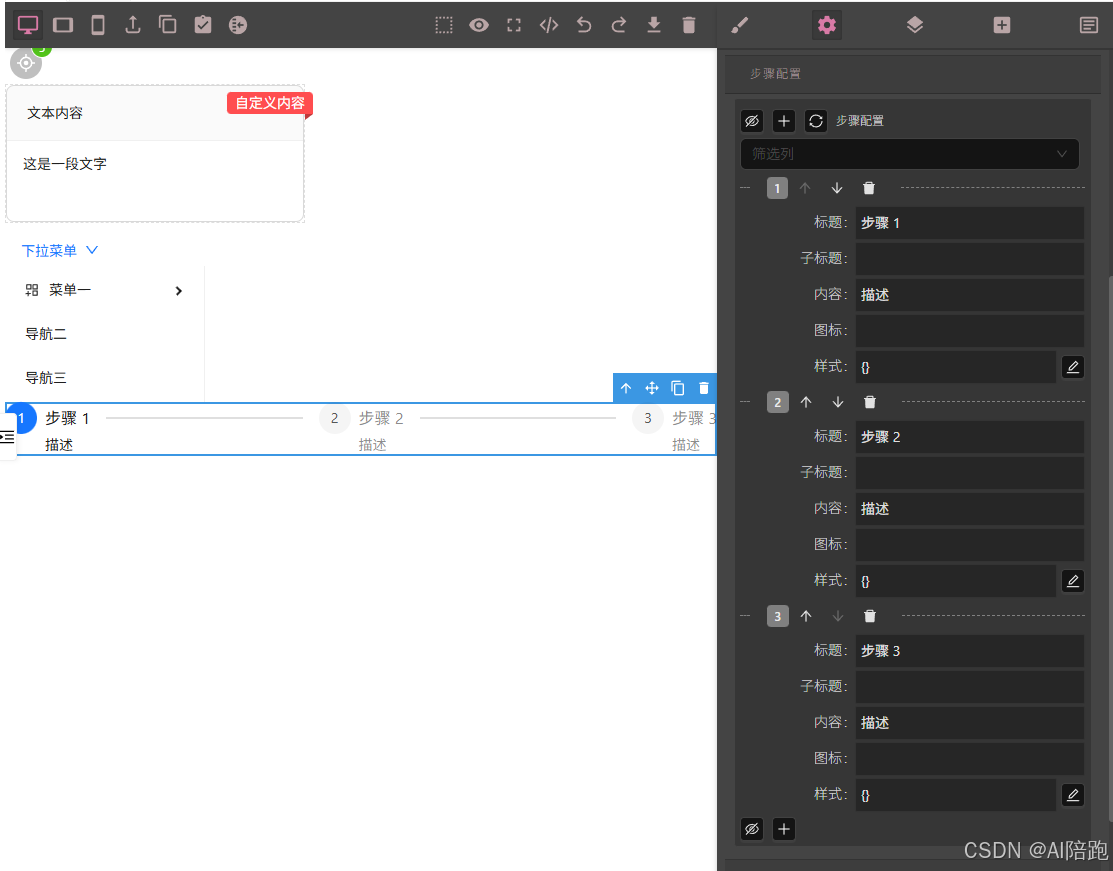
Task: Edit style of step 1 with pencil icon
Action: [1073, 367]
